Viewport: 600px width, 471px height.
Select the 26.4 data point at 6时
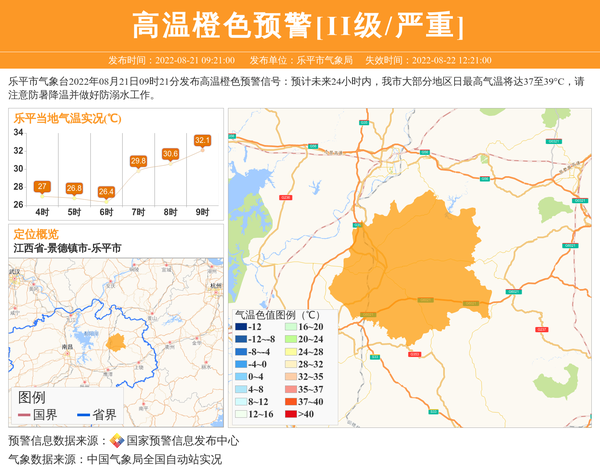point(106,191)
